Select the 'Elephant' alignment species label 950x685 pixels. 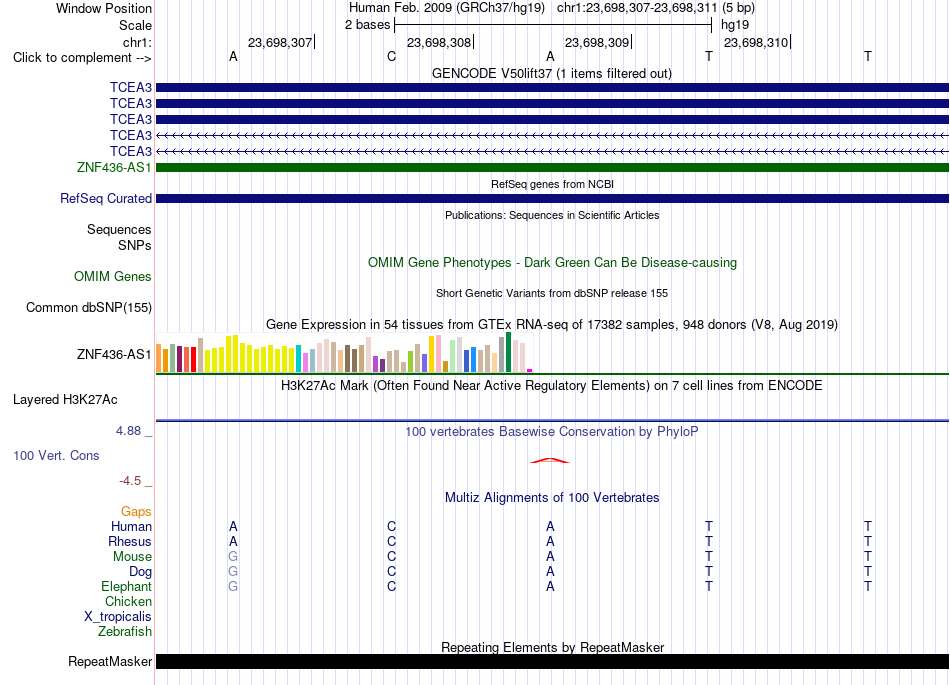(x=126, y=587)
